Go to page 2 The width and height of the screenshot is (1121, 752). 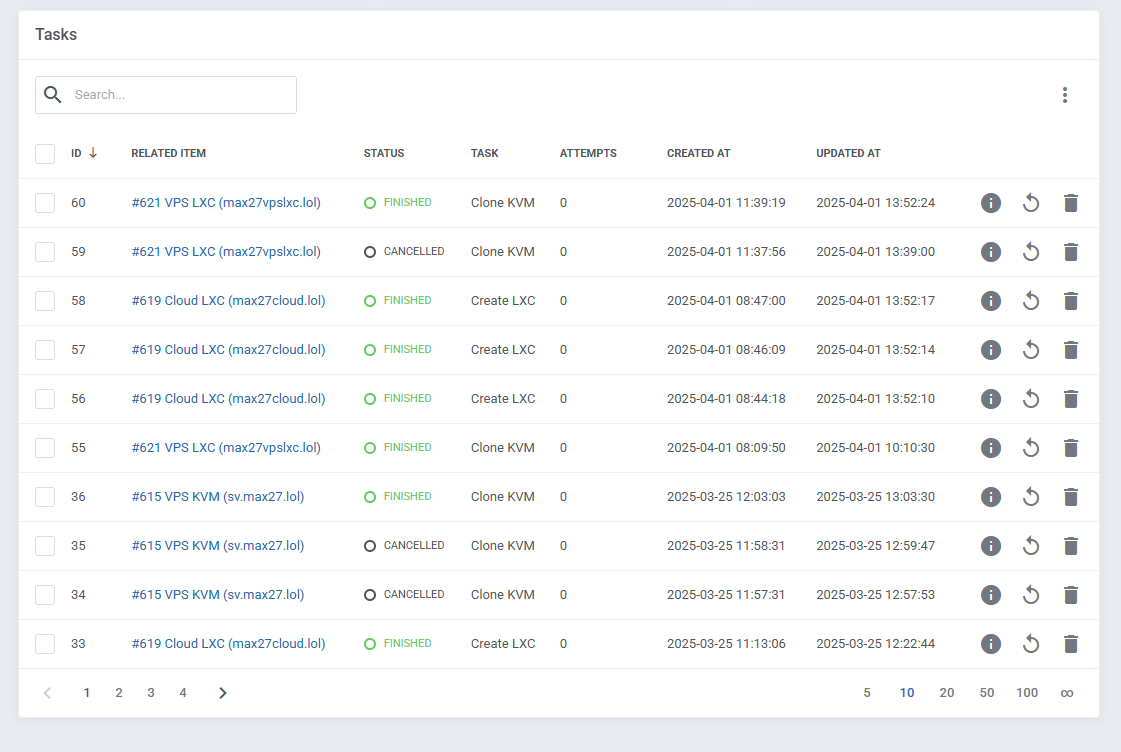tap(119, 693)
